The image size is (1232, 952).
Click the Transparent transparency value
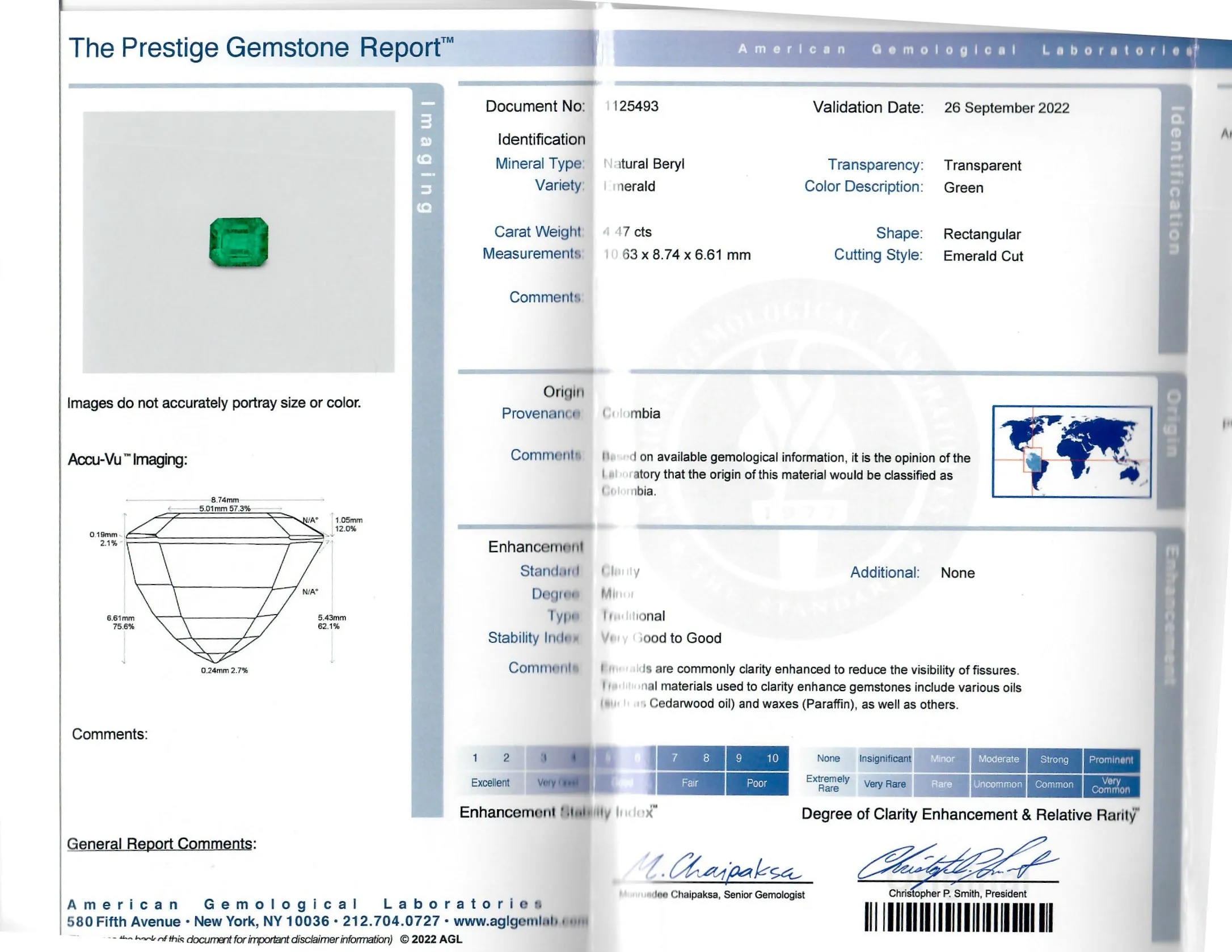pos(982,166)
